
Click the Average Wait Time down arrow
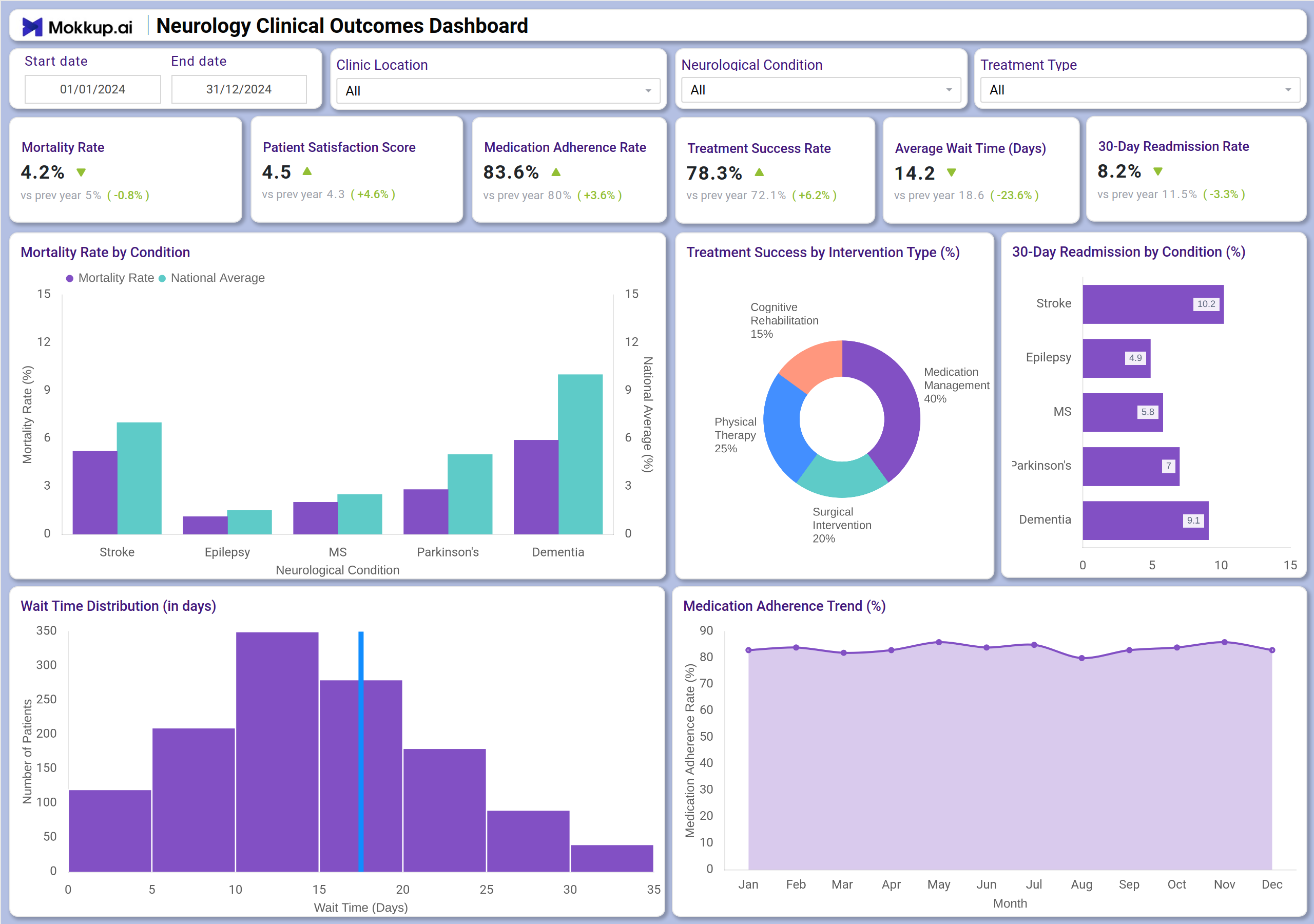coord(952,173)
